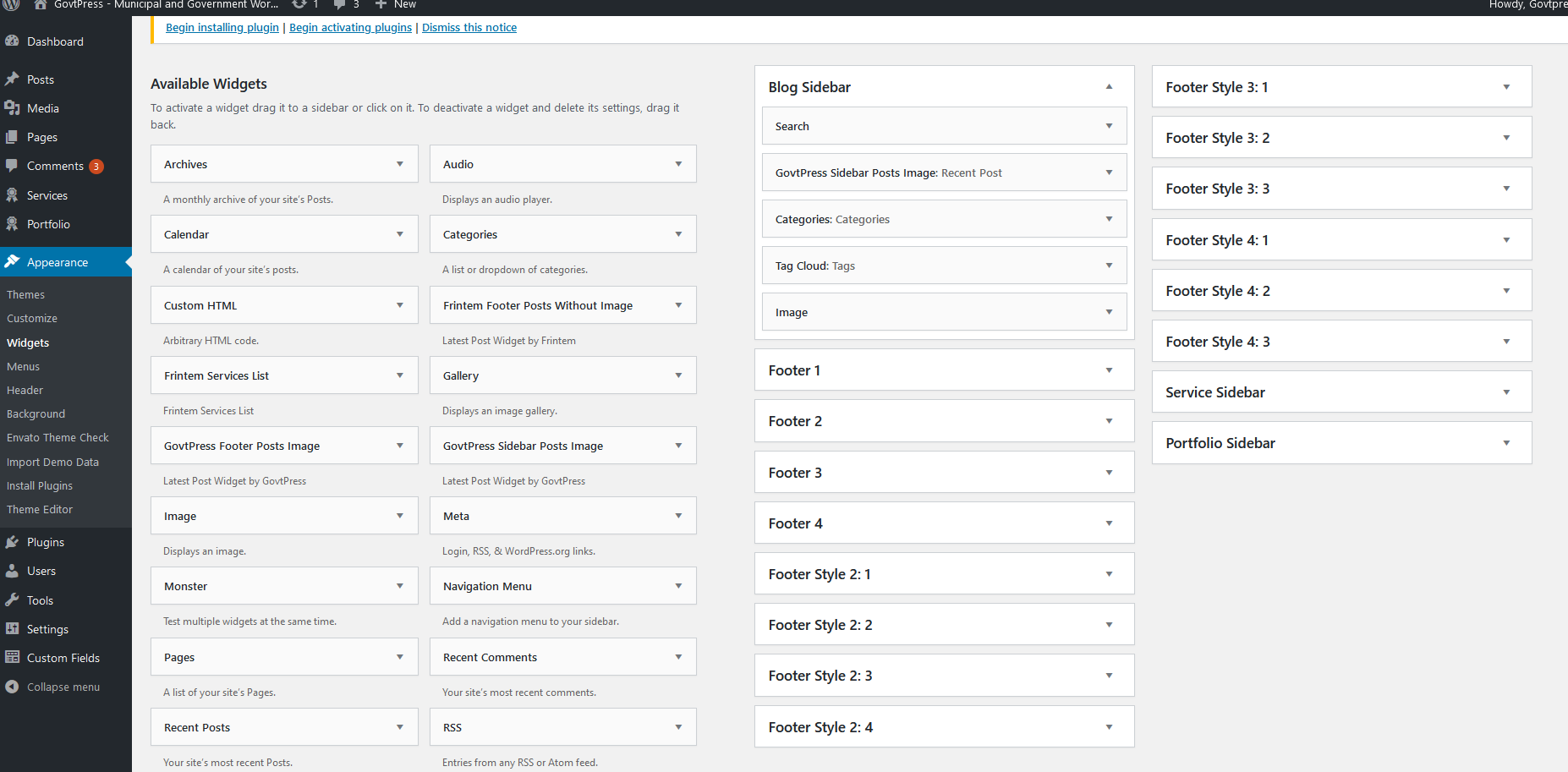Expand the Footer Style 2: 3 area
The width and height of the screenshot is (1568, 772).
1109,676
